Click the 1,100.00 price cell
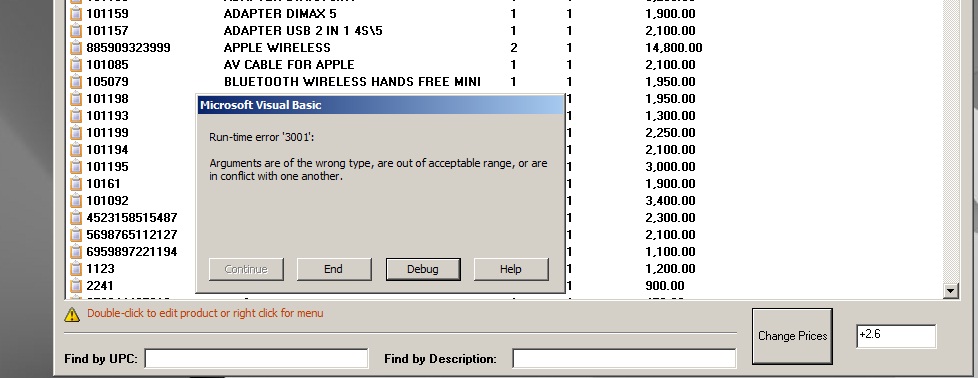978x378 pixels. tap(671, 251)
